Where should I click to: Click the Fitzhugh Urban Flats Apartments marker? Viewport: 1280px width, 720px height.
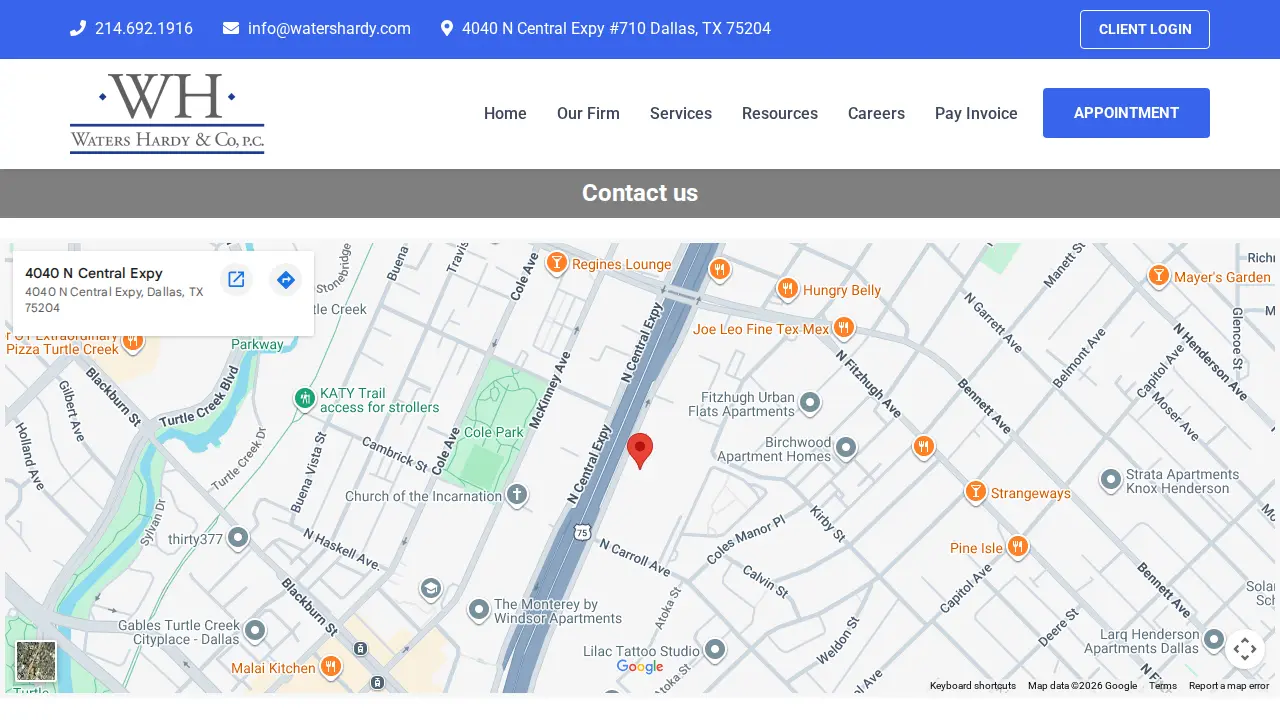pyautogui.click(x=810, y=403)
